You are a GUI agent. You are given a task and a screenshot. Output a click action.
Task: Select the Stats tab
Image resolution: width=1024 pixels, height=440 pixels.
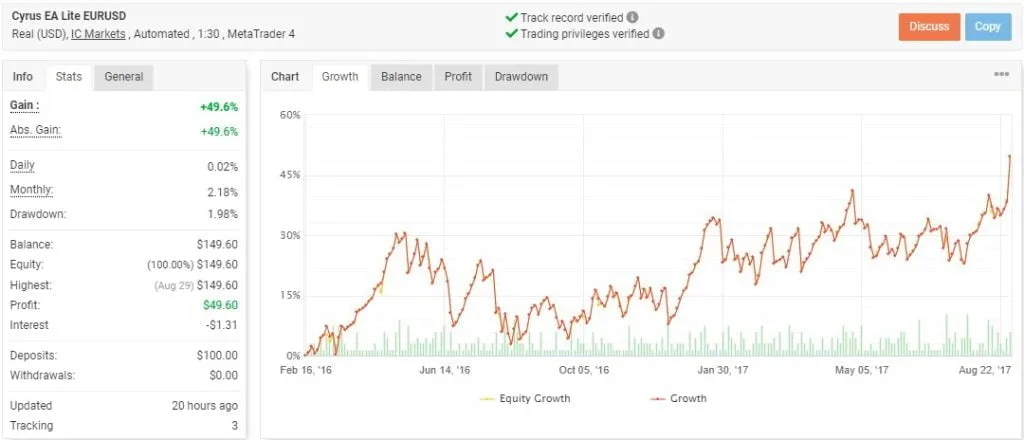[x=69, y=77]
